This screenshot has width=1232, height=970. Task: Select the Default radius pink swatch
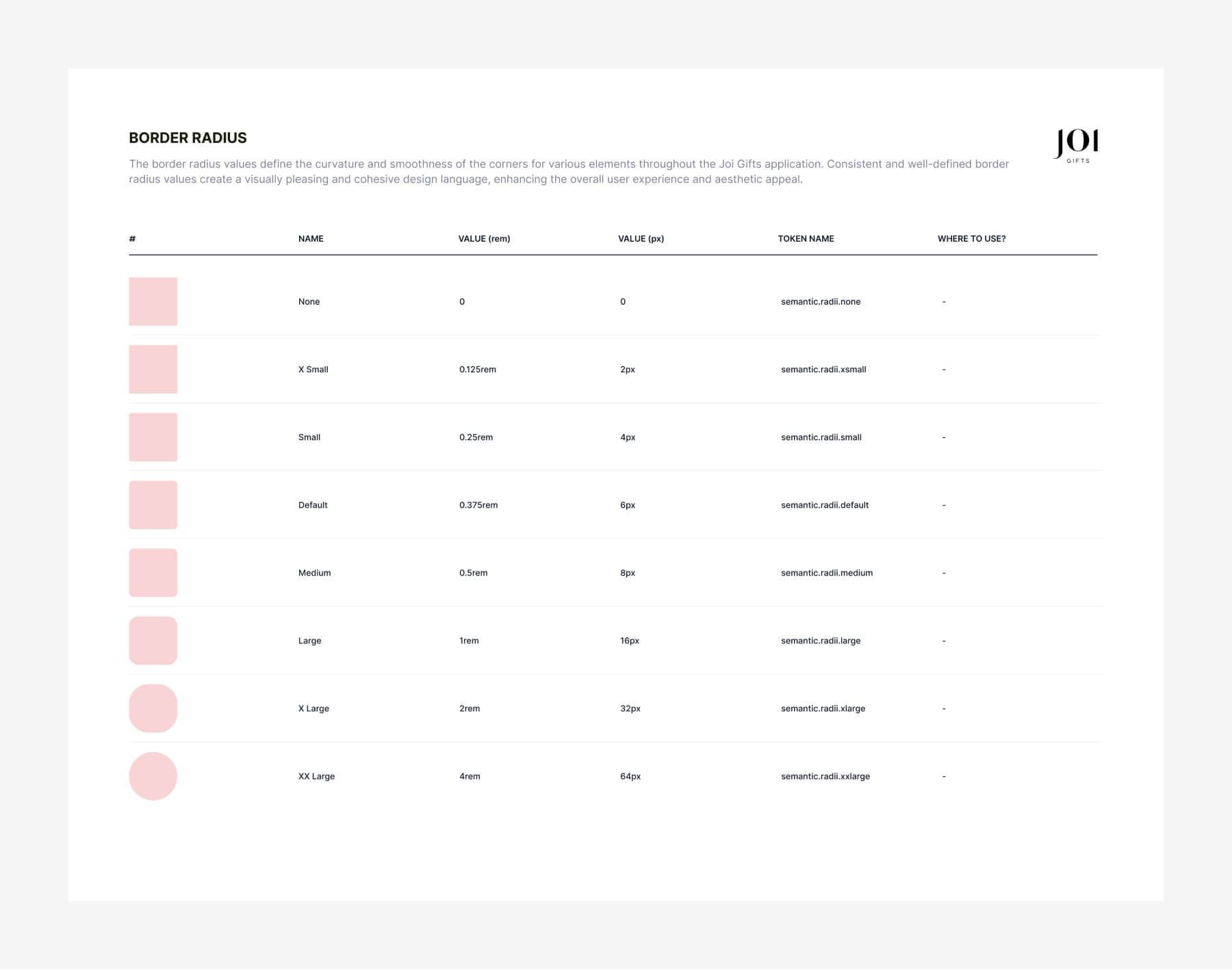pos(153,505)
